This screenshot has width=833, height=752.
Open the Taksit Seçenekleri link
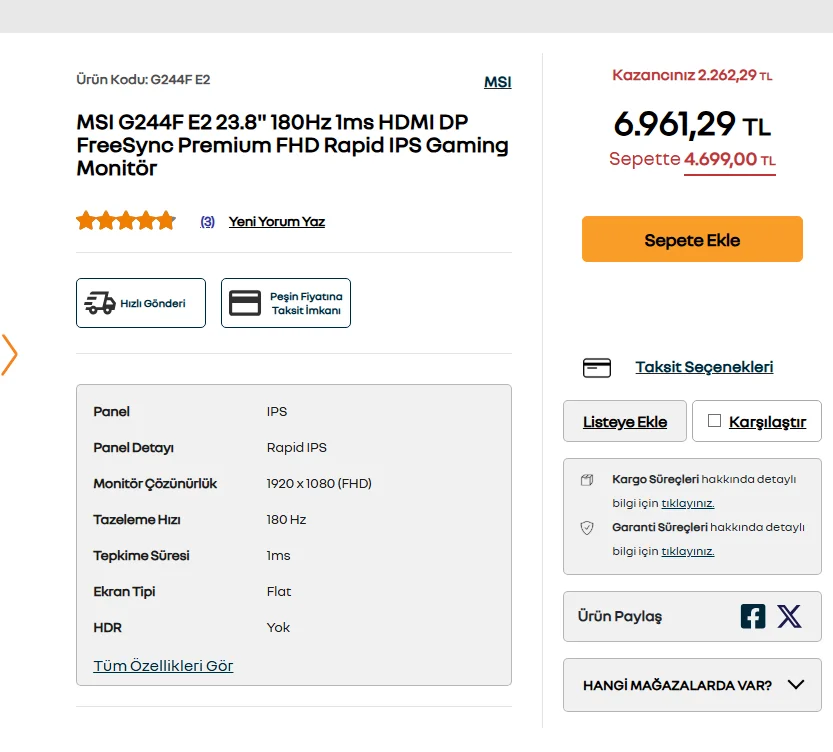pos(704,367)
